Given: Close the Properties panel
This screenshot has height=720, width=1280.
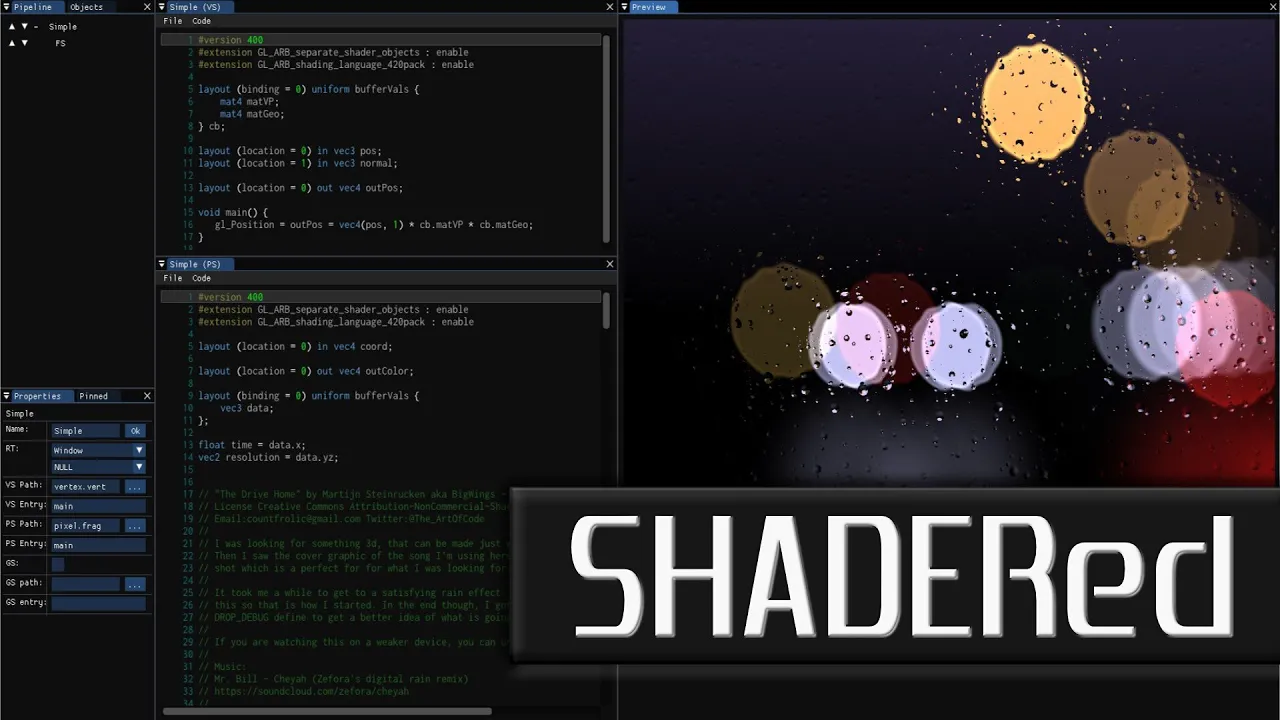Looking at the screenshot, I should coord(147,396).
